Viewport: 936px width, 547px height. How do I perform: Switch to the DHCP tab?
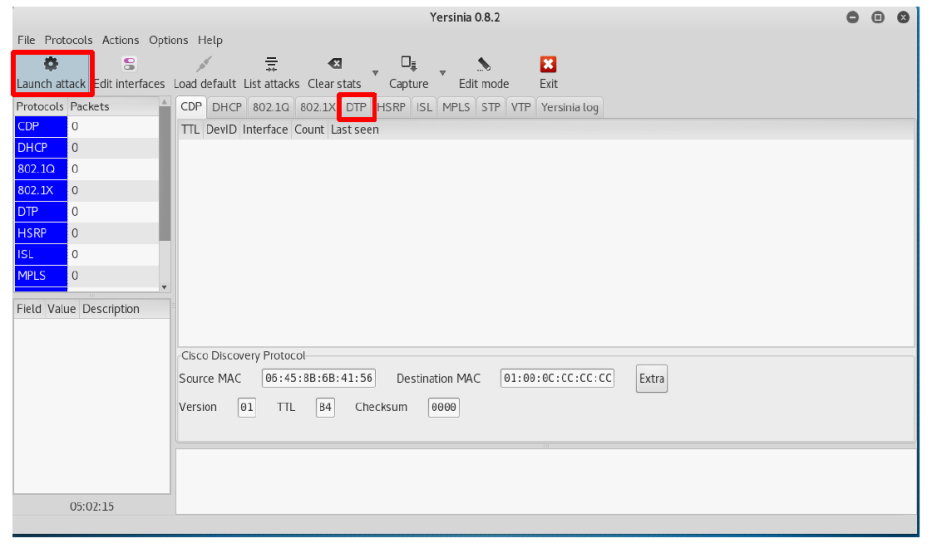(x=227, y=107)
